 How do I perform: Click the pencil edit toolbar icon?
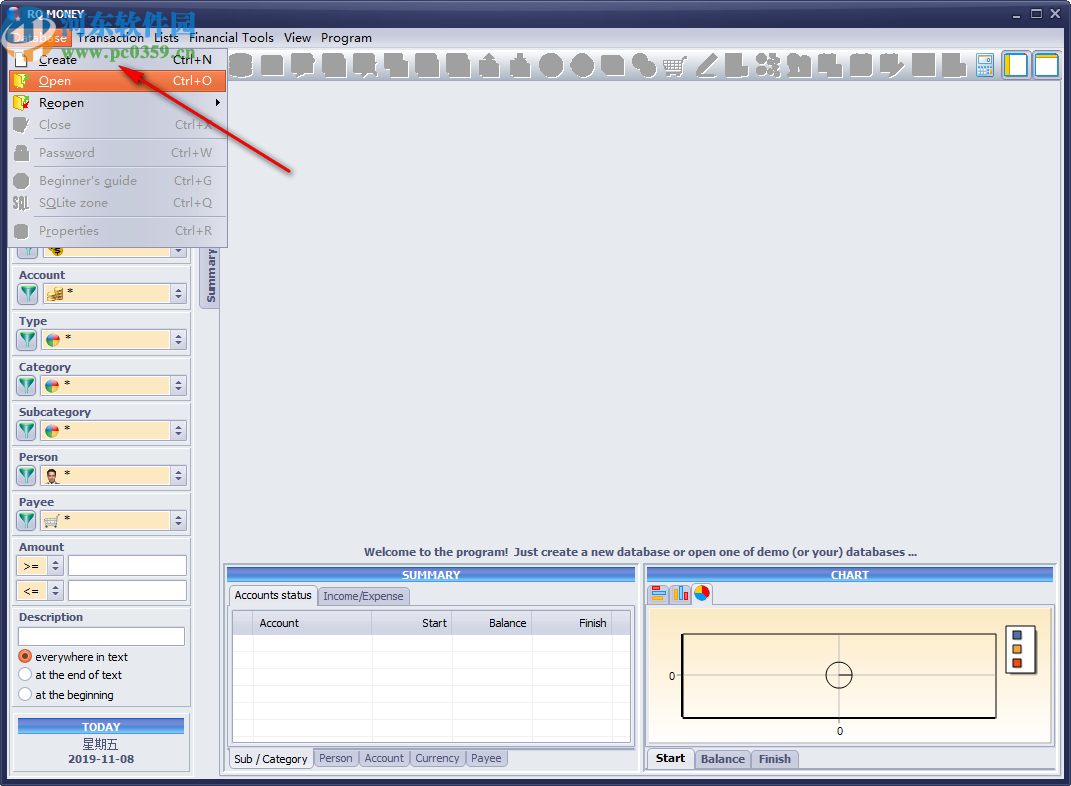pyautogui.click(x=706, y=66)
